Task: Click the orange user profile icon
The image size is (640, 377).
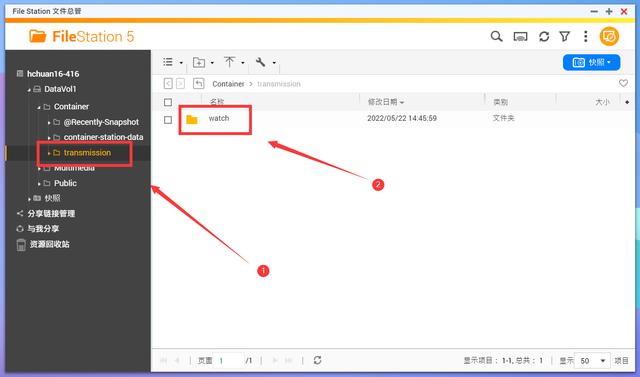Action: pos(609,36)
